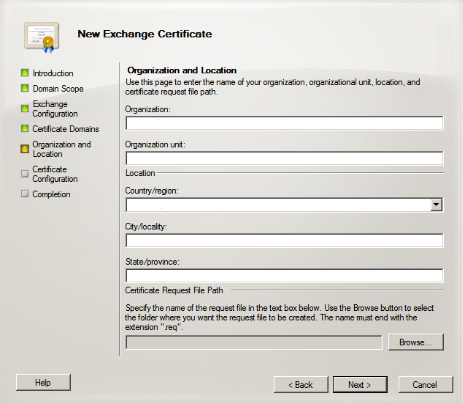Open Help for this wizard
The height and width of the screenshot is (404, 463).
[x=43, y=382]
